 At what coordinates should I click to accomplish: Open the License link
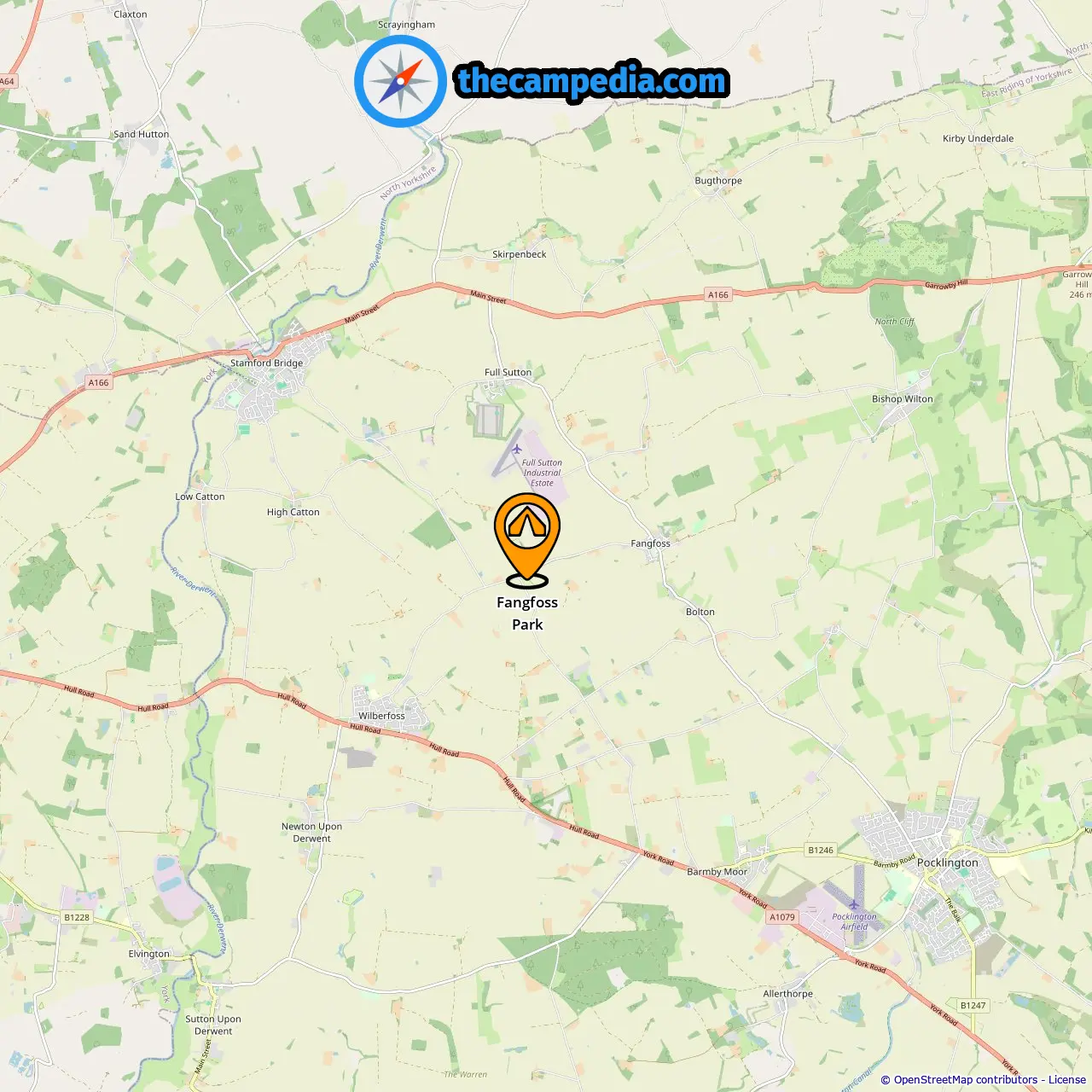[1067, 1079]
